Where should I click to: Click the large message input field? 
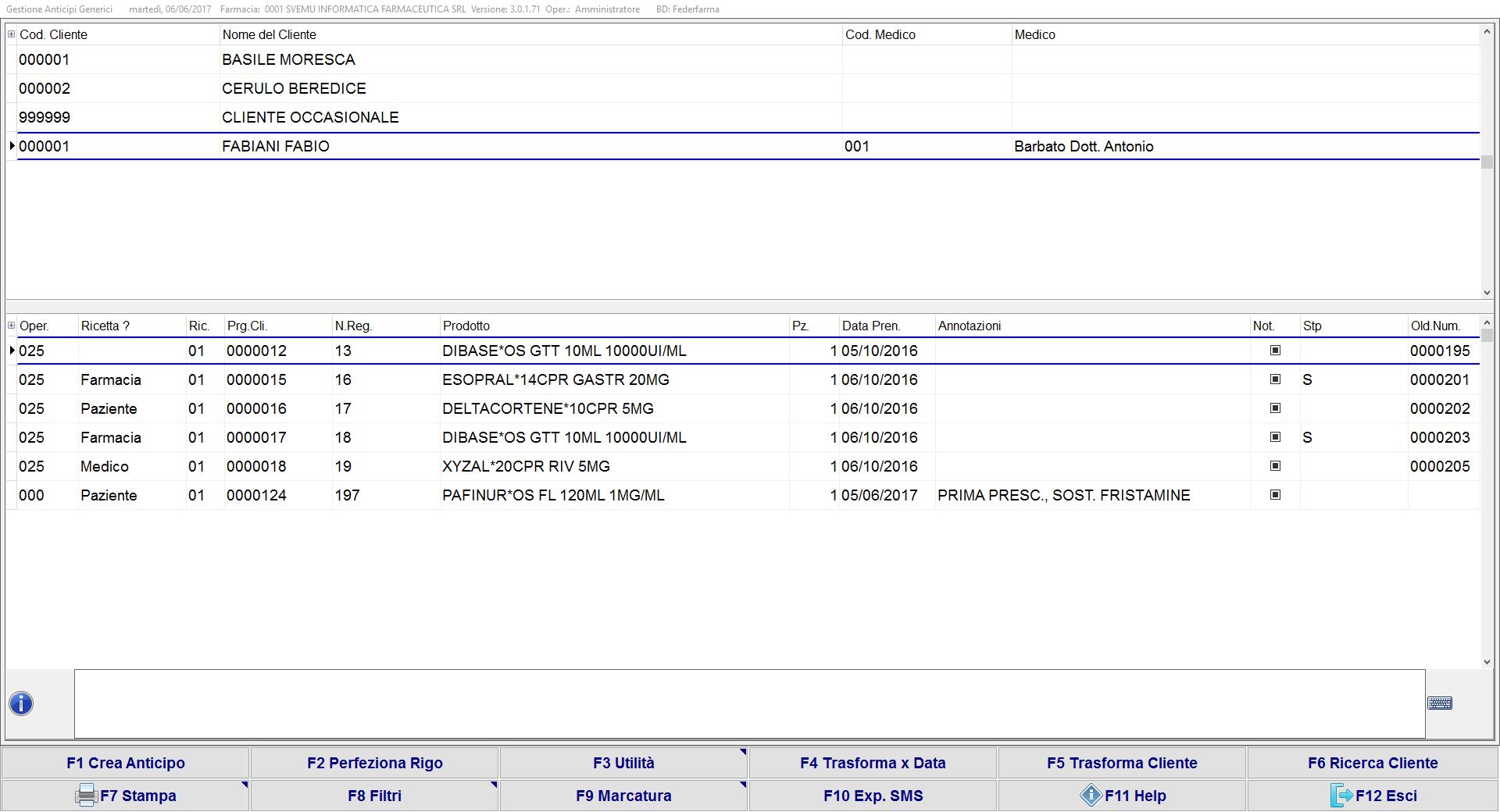point(749,703)
